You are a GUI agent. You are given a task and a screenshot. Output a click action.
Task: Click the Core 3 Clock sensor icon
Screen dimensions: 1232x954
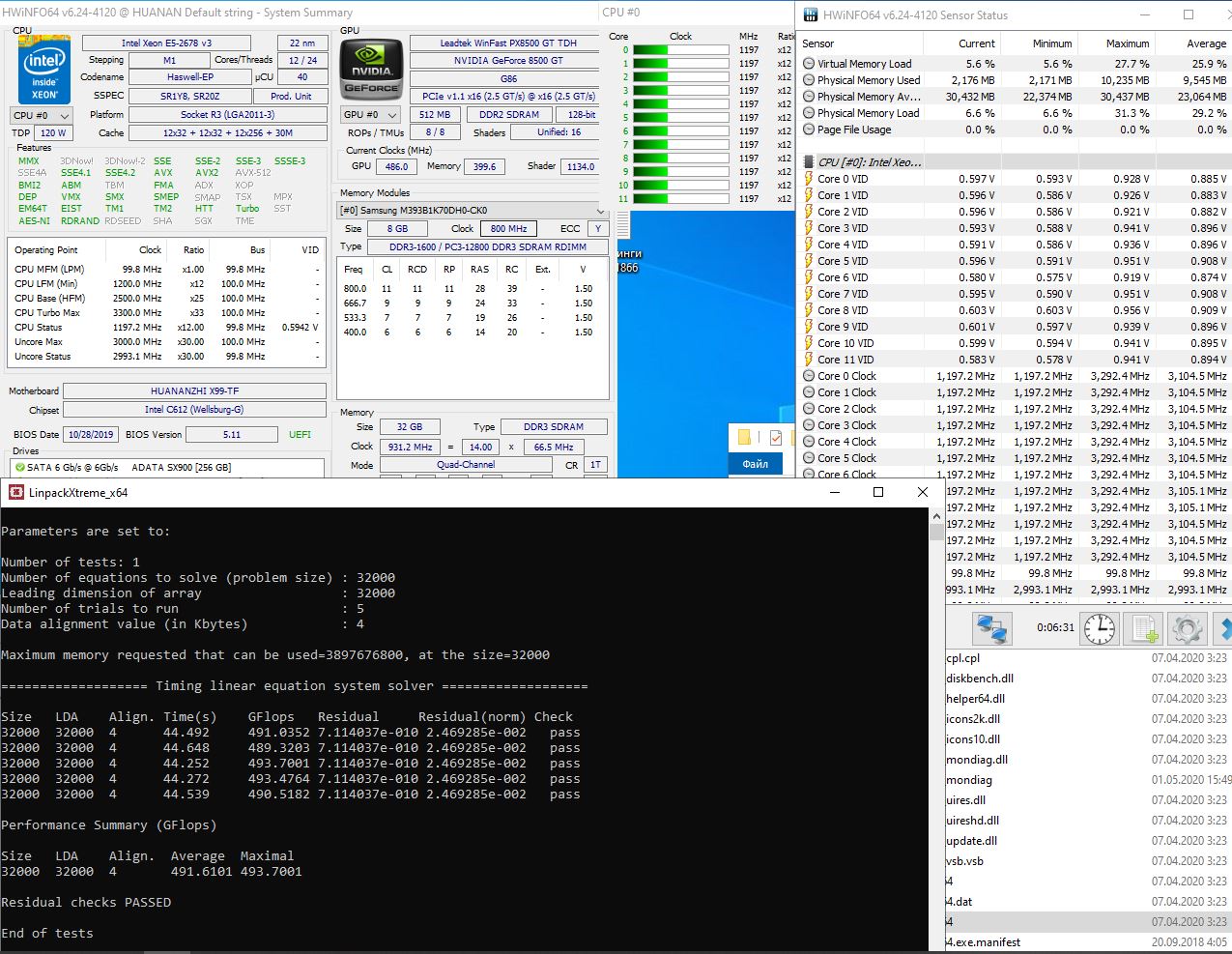(809, 425)
